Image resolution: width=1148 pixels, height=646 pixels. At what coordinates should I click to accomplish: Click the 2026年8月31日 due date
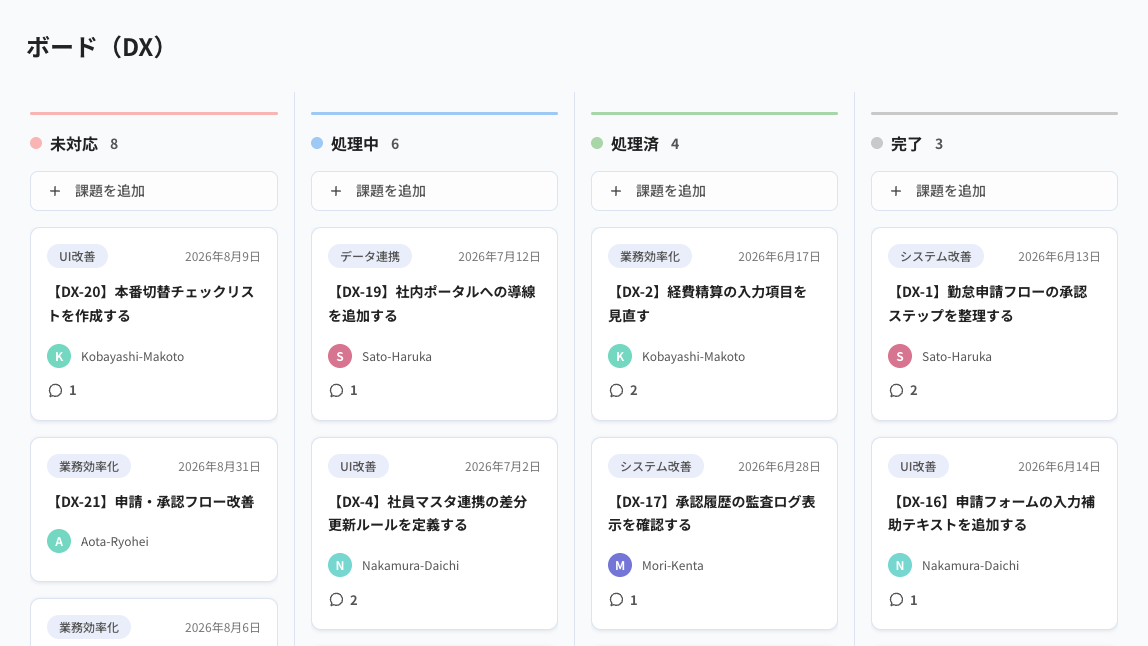pyautogui.click(x=220, y=467)
